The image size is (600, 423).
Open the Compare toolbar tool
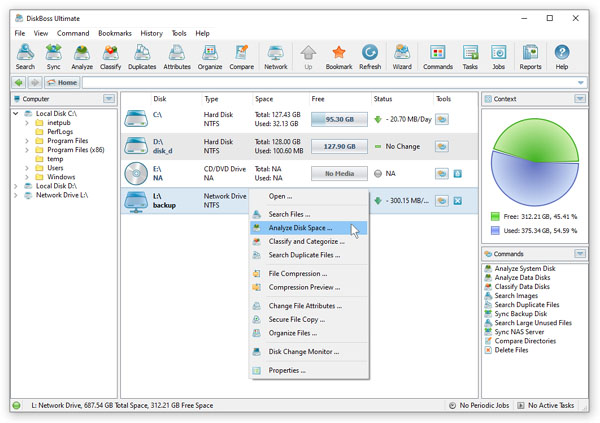click(x=241, y=57)
